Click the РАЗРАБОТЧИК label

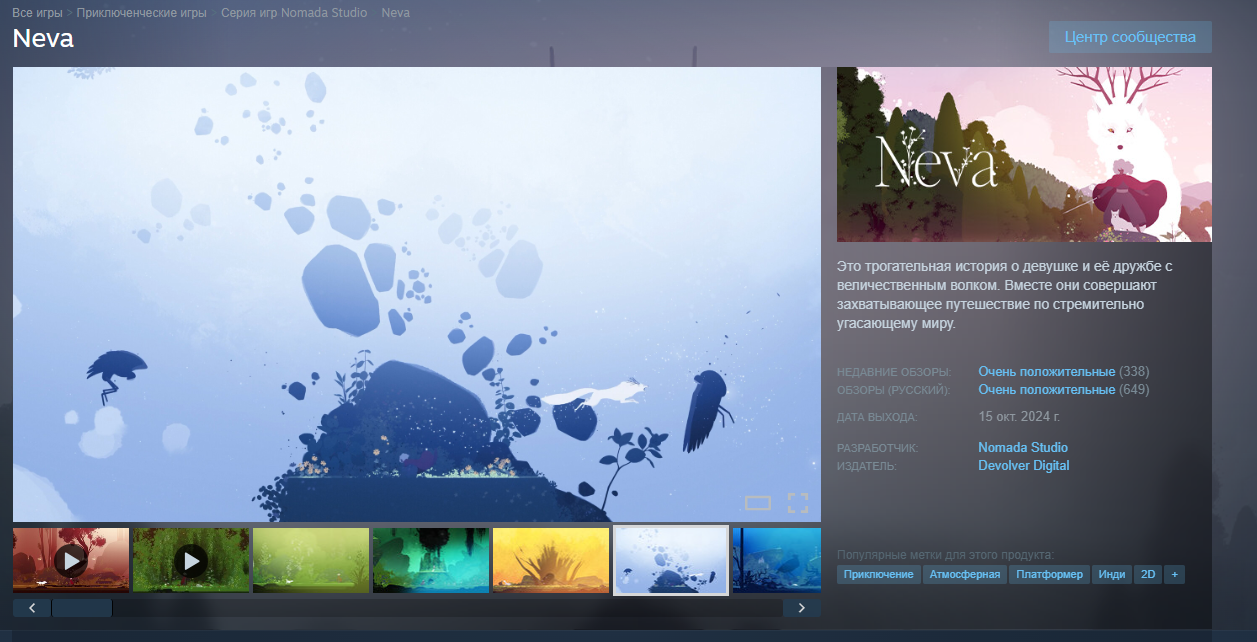click(x=877, y=448)
